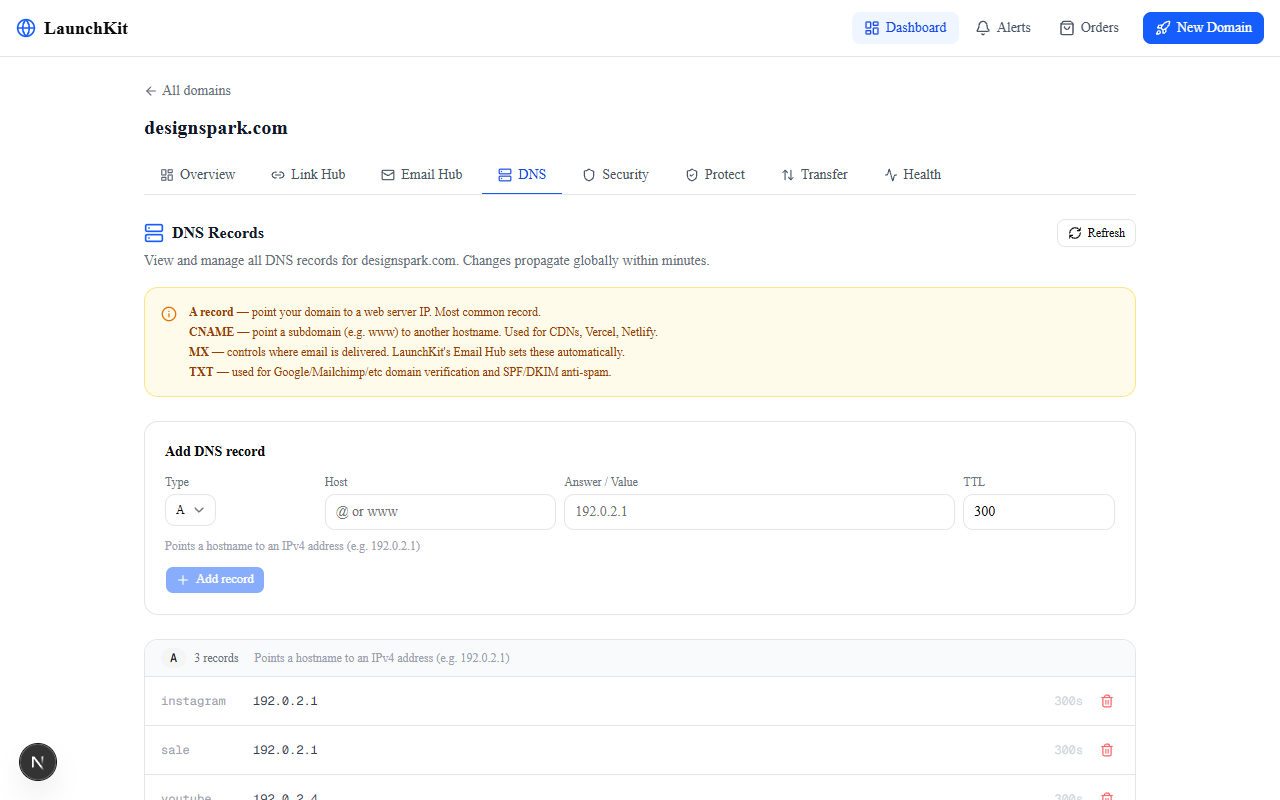Click the IP 192.0.2.1 in the instagram row
Image resolution: width=1280 pixels, height=800 pixels.
click(x=285, y=701)
